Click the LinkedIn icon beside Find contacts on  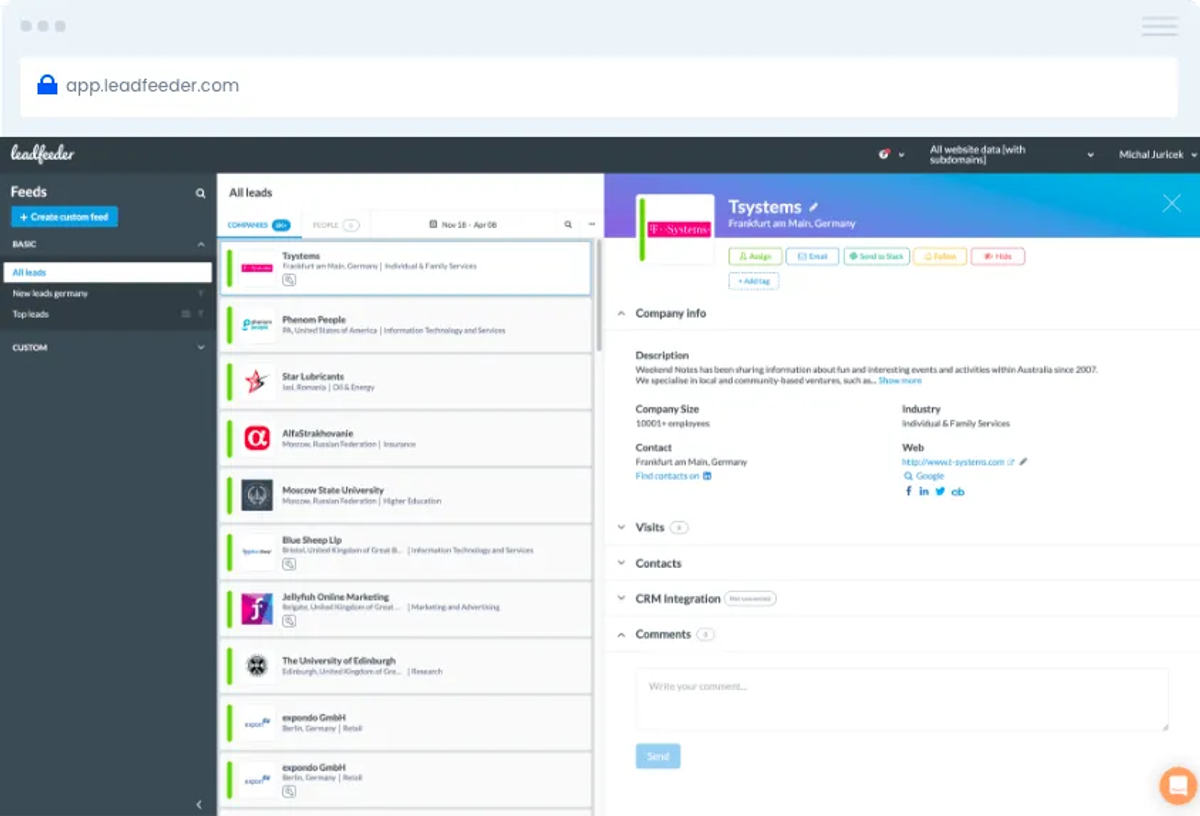click(707, 476)
